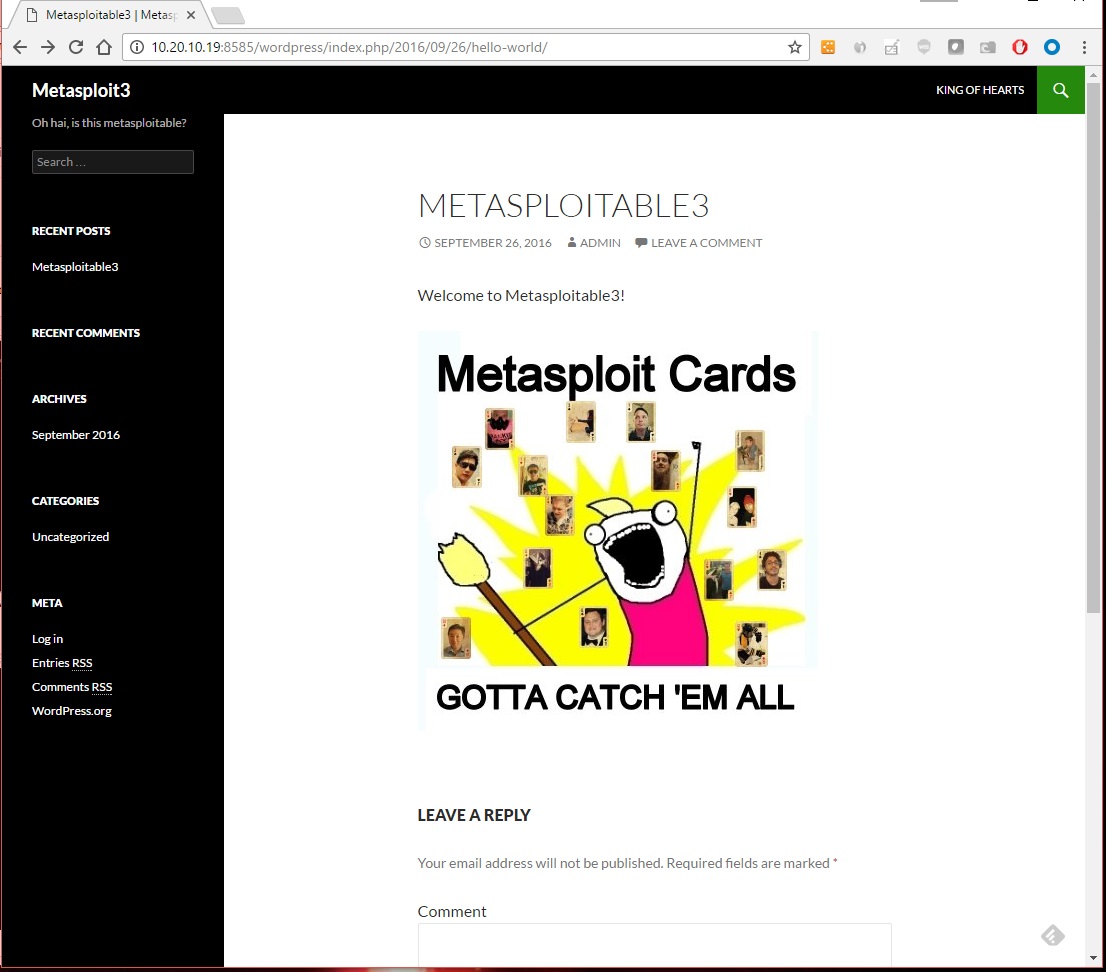Click the Leave a Comment link

[x=706, y=243]
